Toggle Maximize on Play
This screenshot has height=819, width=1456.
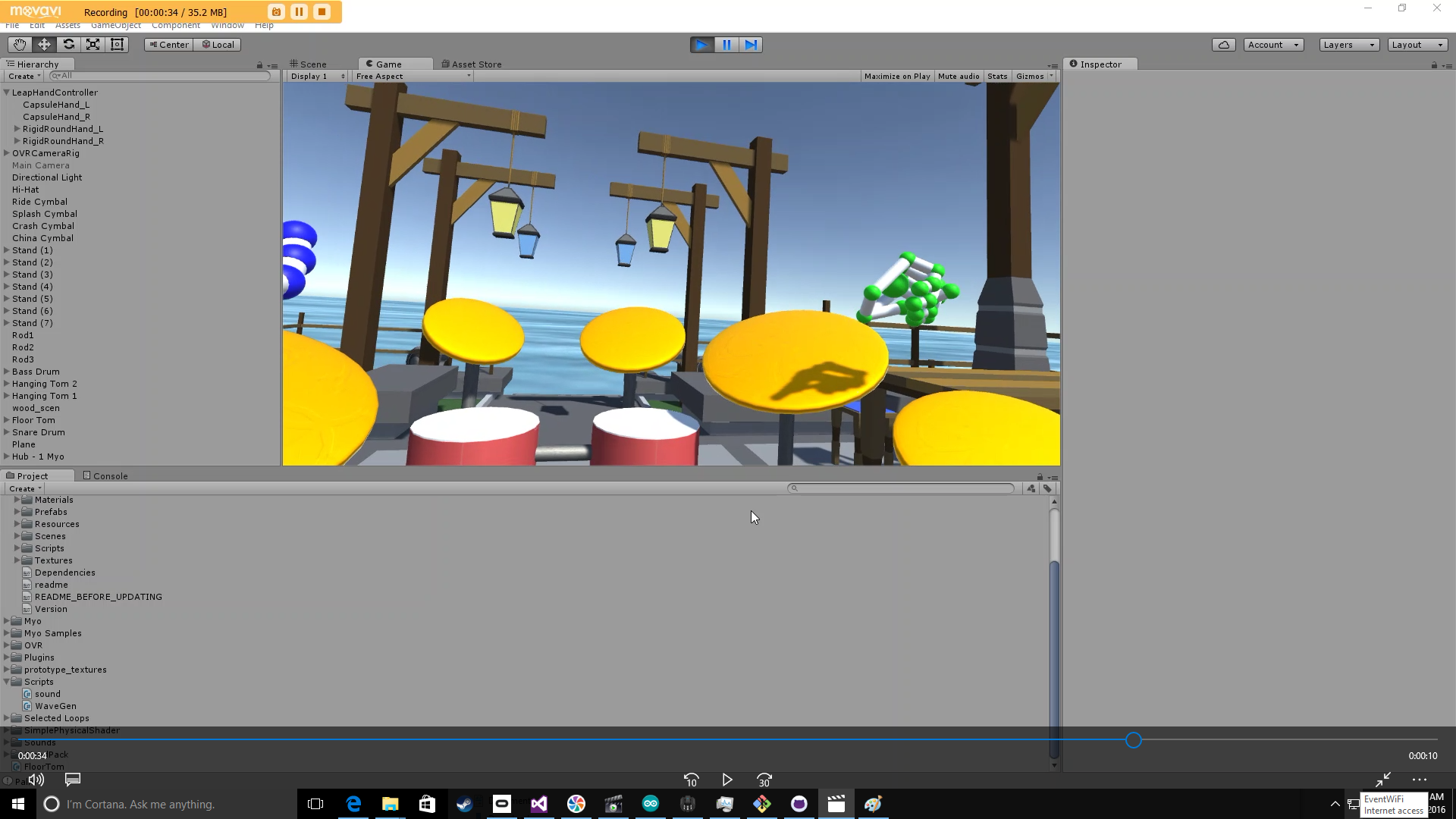pyautogui.click(x=896, y=76)
